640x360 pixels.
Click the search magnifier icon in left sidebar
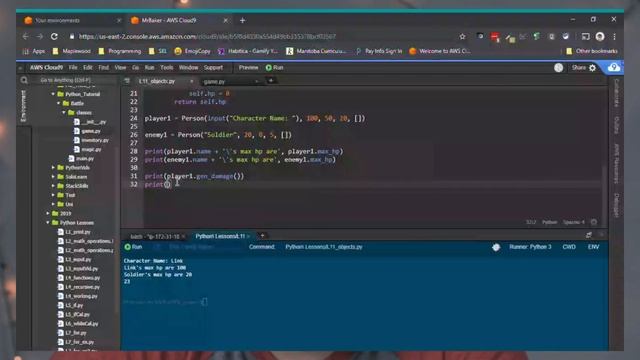[24, 80]
